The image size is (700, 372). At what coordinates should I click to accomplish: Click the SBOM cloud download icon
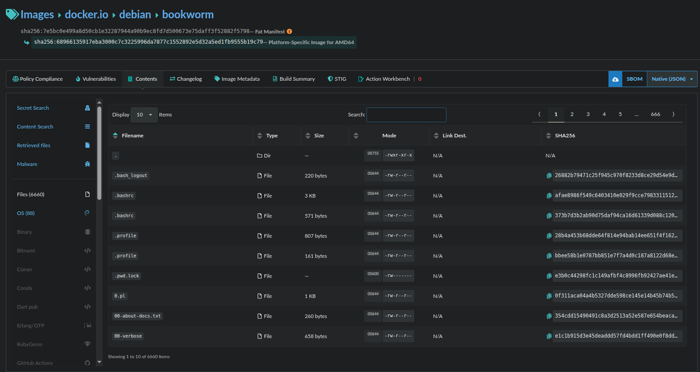tap(615, 79)
